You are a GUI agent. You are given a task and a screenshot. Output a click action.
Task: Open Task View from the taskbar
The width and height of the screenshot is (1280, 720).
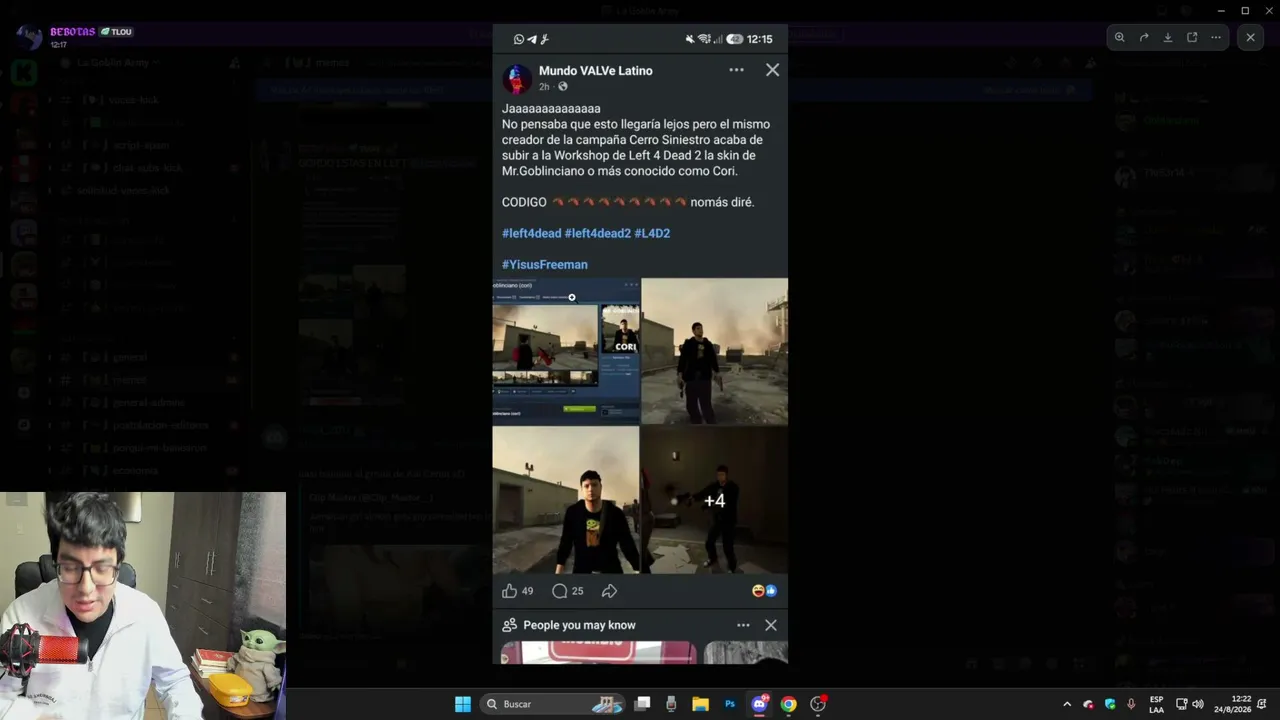pyautogui.click(x=643, y=704)
